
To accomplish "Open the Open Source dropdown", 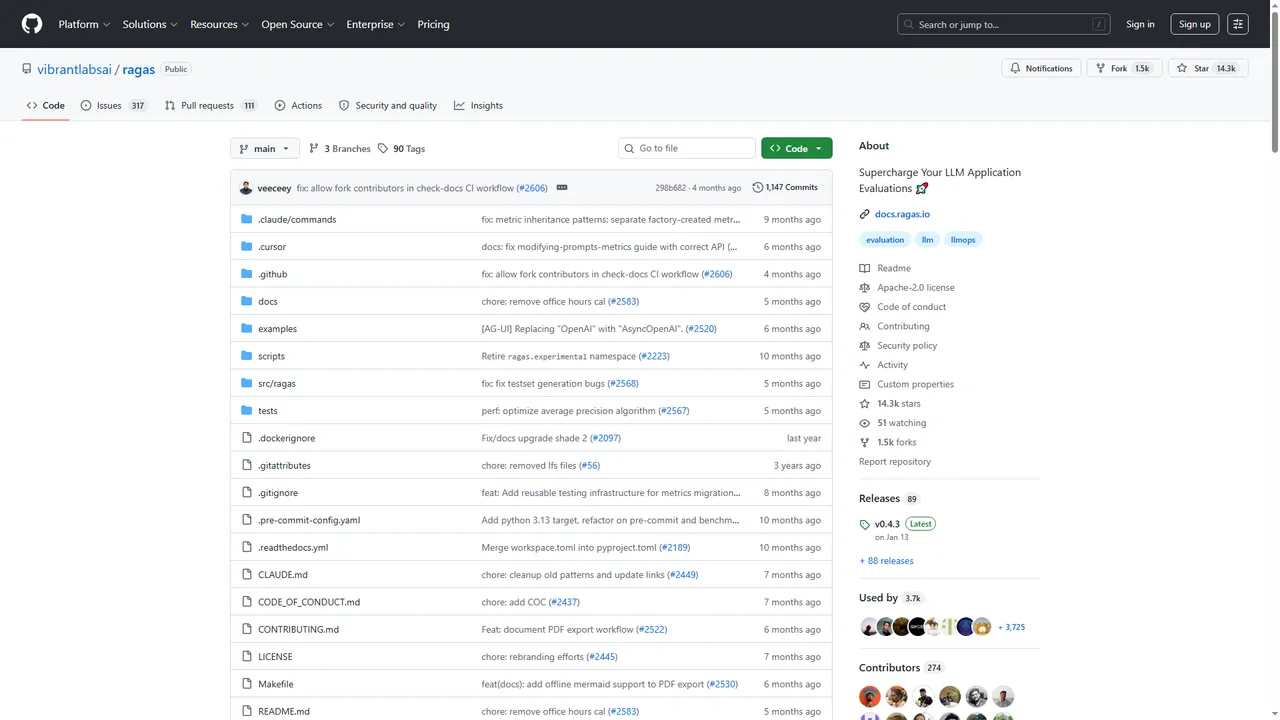I will pos(297,24).
